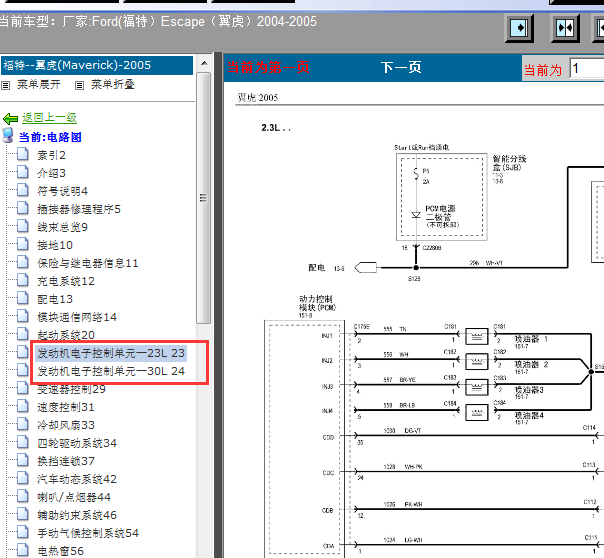Open the 起动系统20 entry
Screen dimensions: 604x558
click(x=66, y=335)
